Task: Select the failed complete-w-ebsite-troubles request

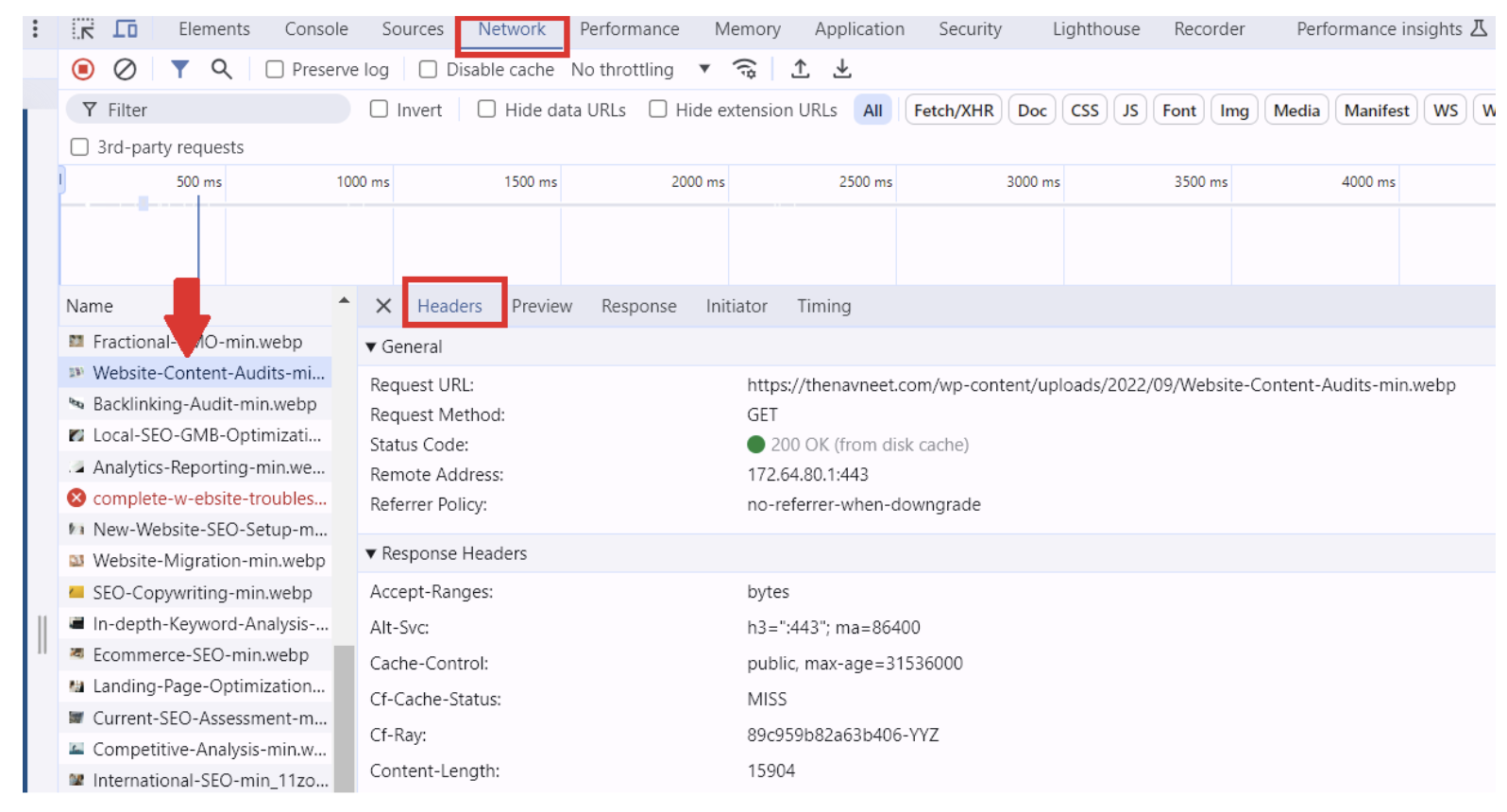Action: (x=209, y=499)
